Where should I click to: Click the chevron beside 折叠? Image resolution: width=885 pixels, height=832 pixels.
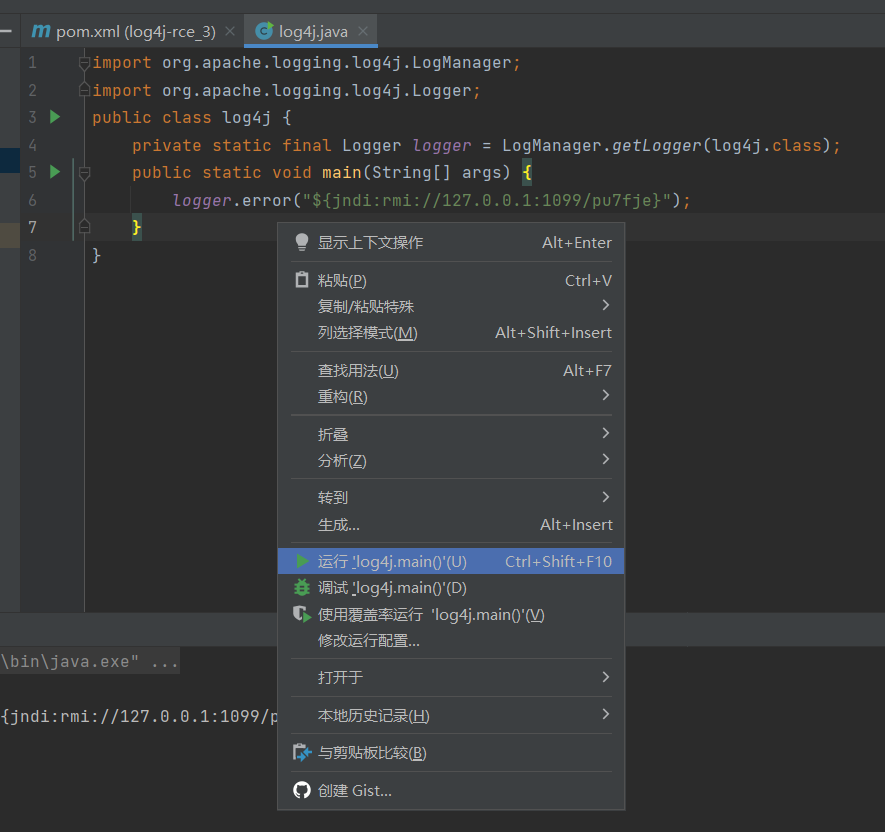tap(606, 433)
